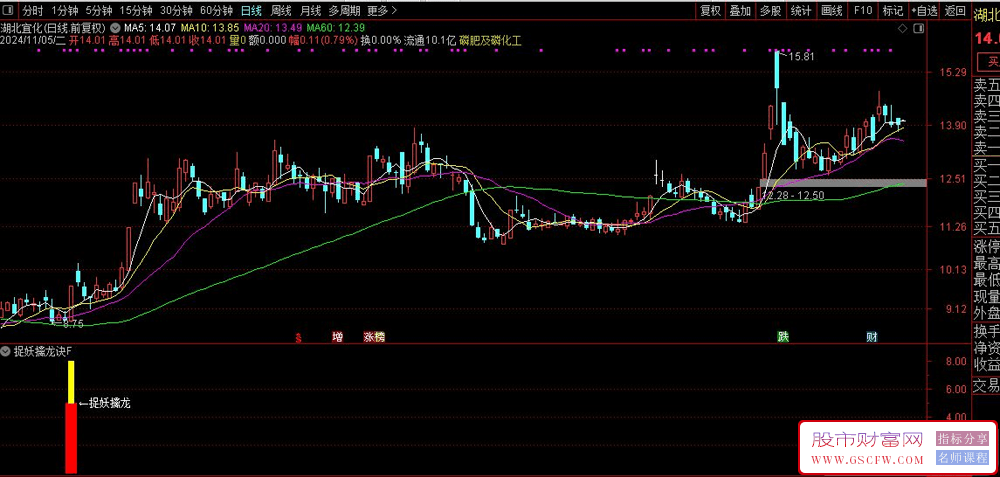Click the 涨停 row in quote panel
The image size is (1000, 477).
tap(986, 247)
